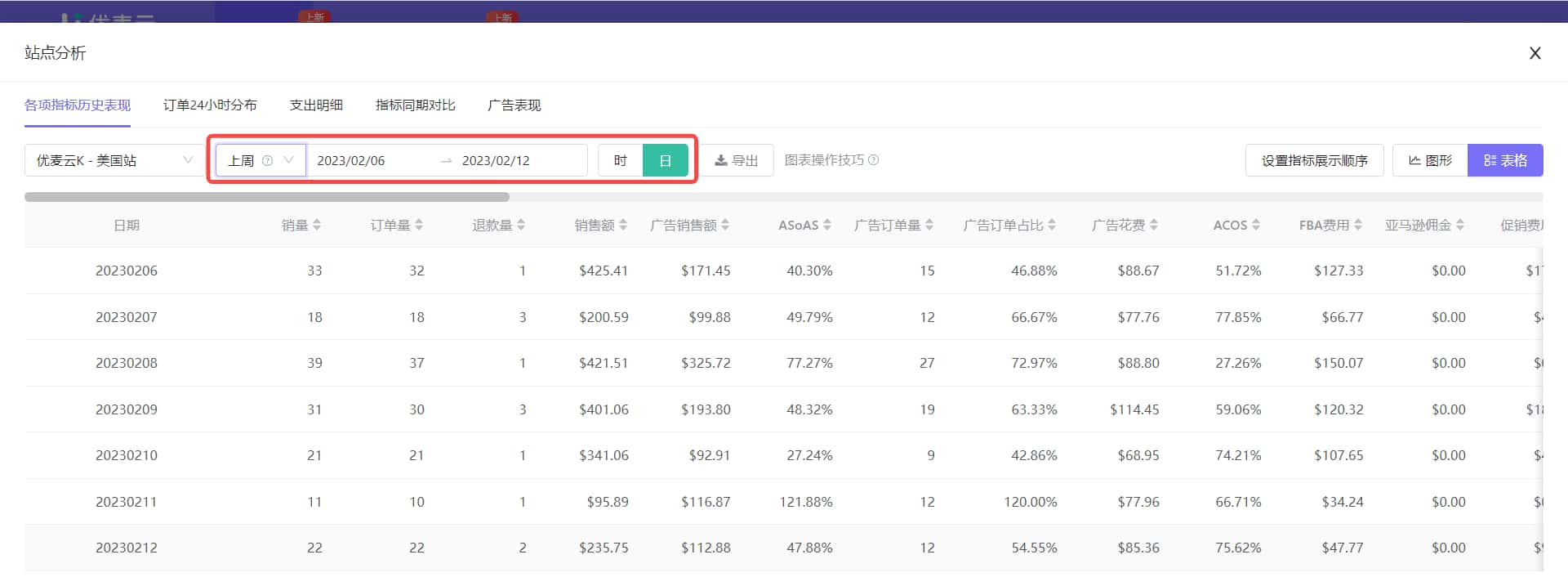This screenshot has height=586, width=1568.
Task: Click ad sales value $325.72
Action: point(706,363)
